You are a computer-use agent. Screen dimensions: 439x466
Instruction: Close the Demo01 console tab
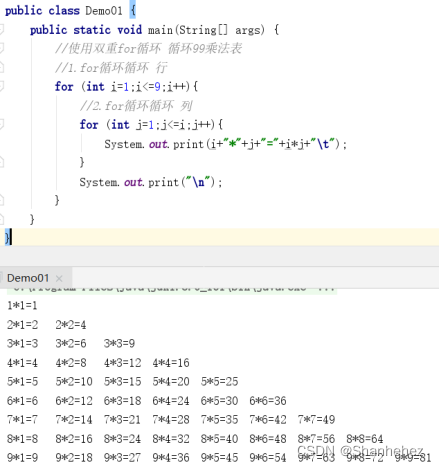(x=59, y=278)
